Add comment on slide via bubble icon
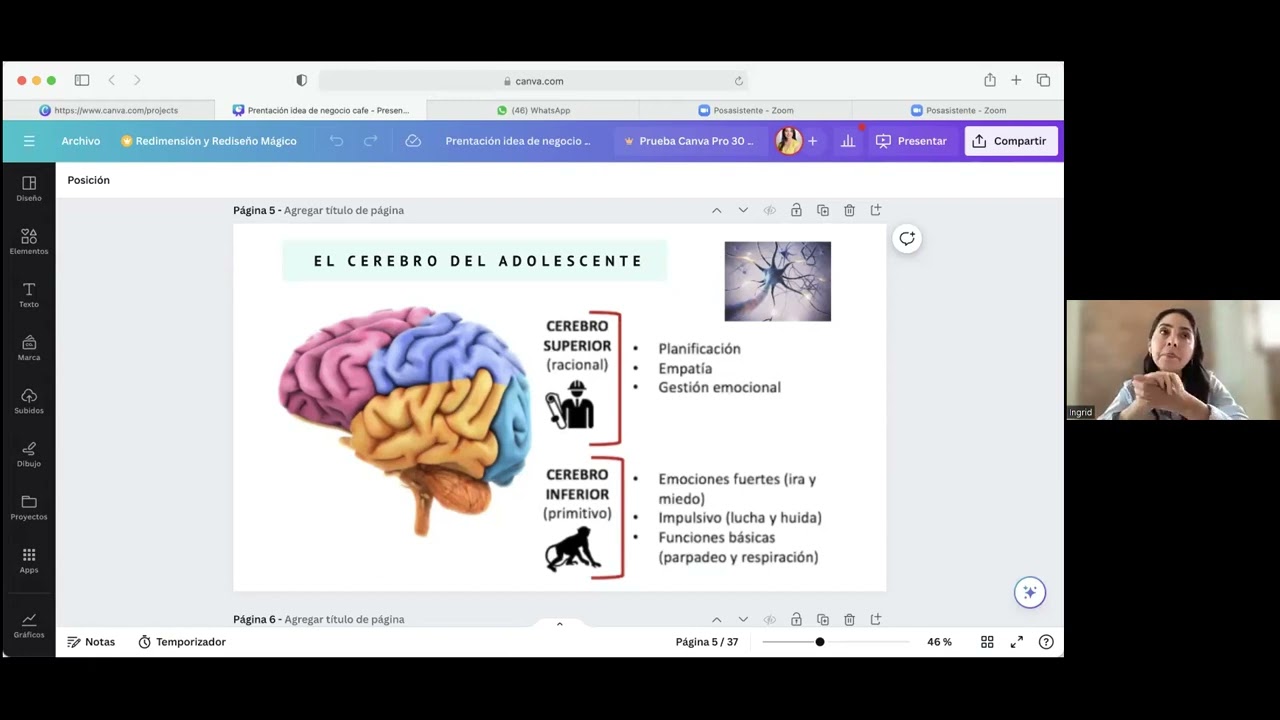 click(907, 238)
